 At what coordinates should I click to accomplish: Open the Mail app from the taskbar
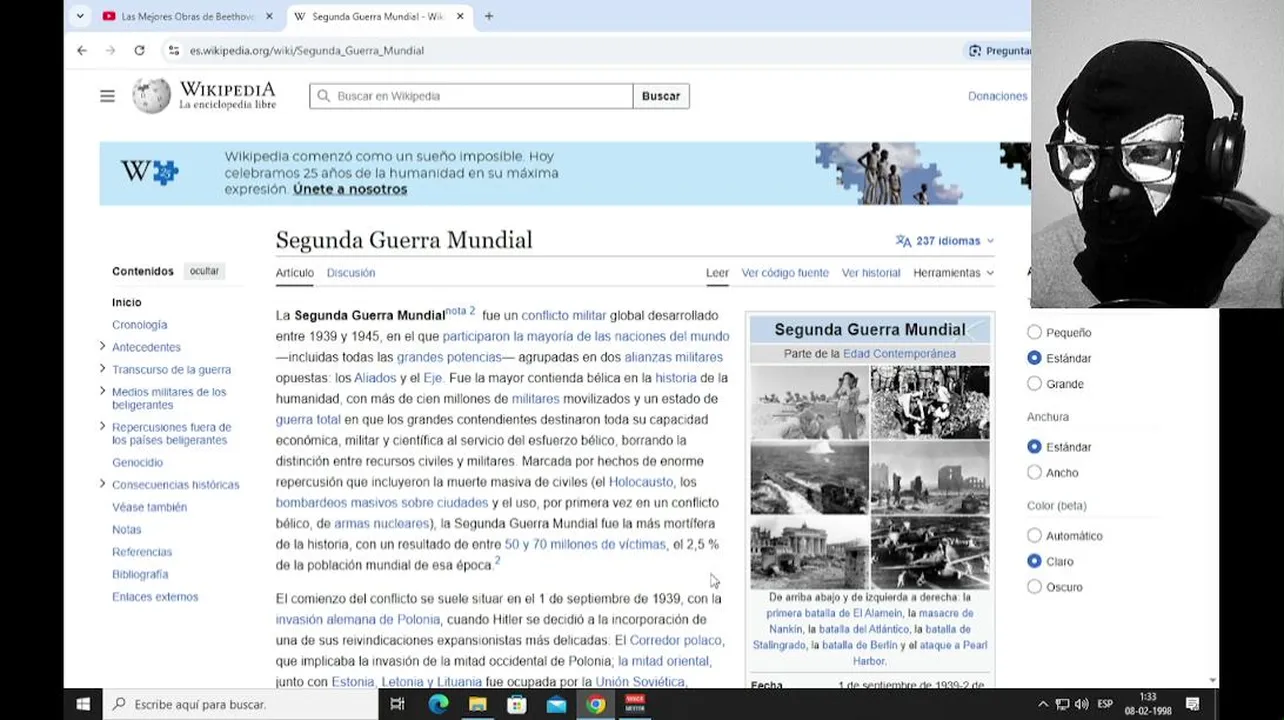(556, 704)
